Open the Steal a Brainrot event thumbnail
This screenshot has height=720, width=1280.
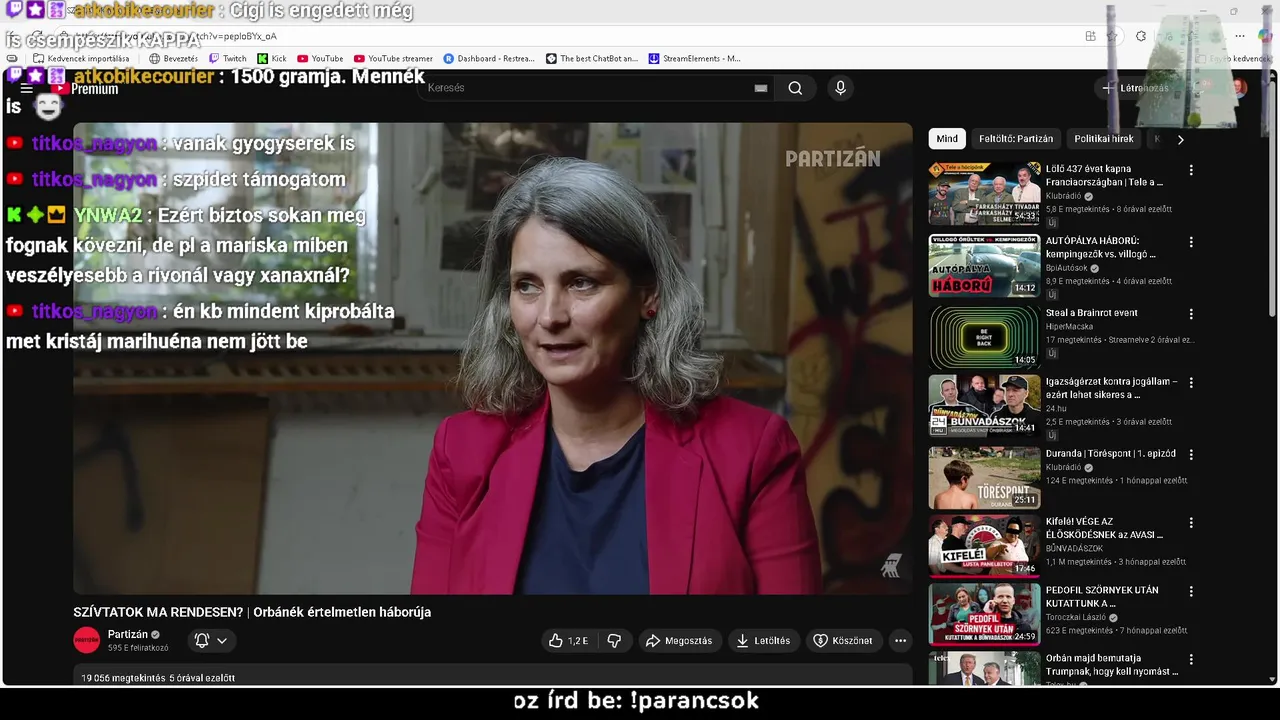[x=984, y=337]
